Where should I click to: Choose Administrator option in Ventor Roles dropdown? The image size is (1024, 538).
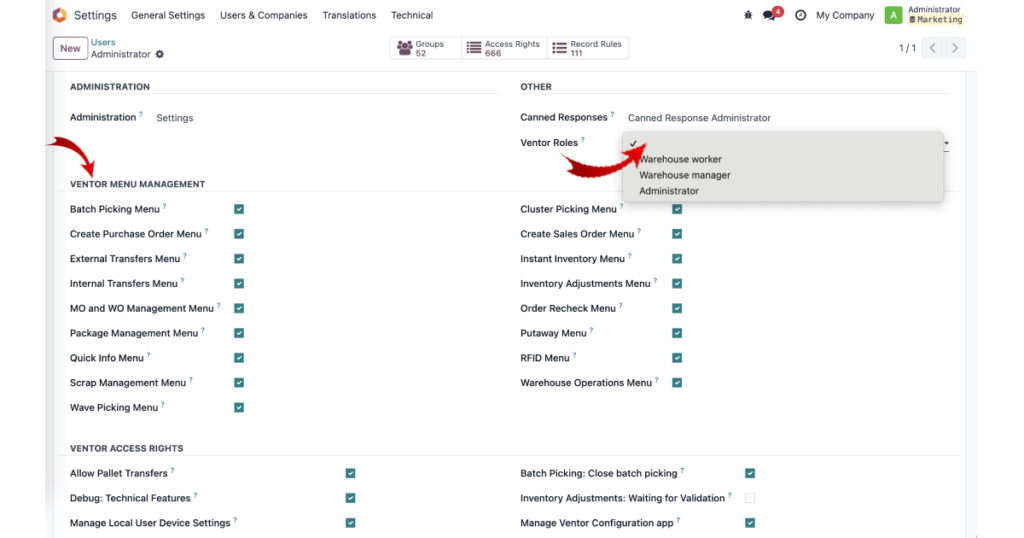[x=669, y=191]
